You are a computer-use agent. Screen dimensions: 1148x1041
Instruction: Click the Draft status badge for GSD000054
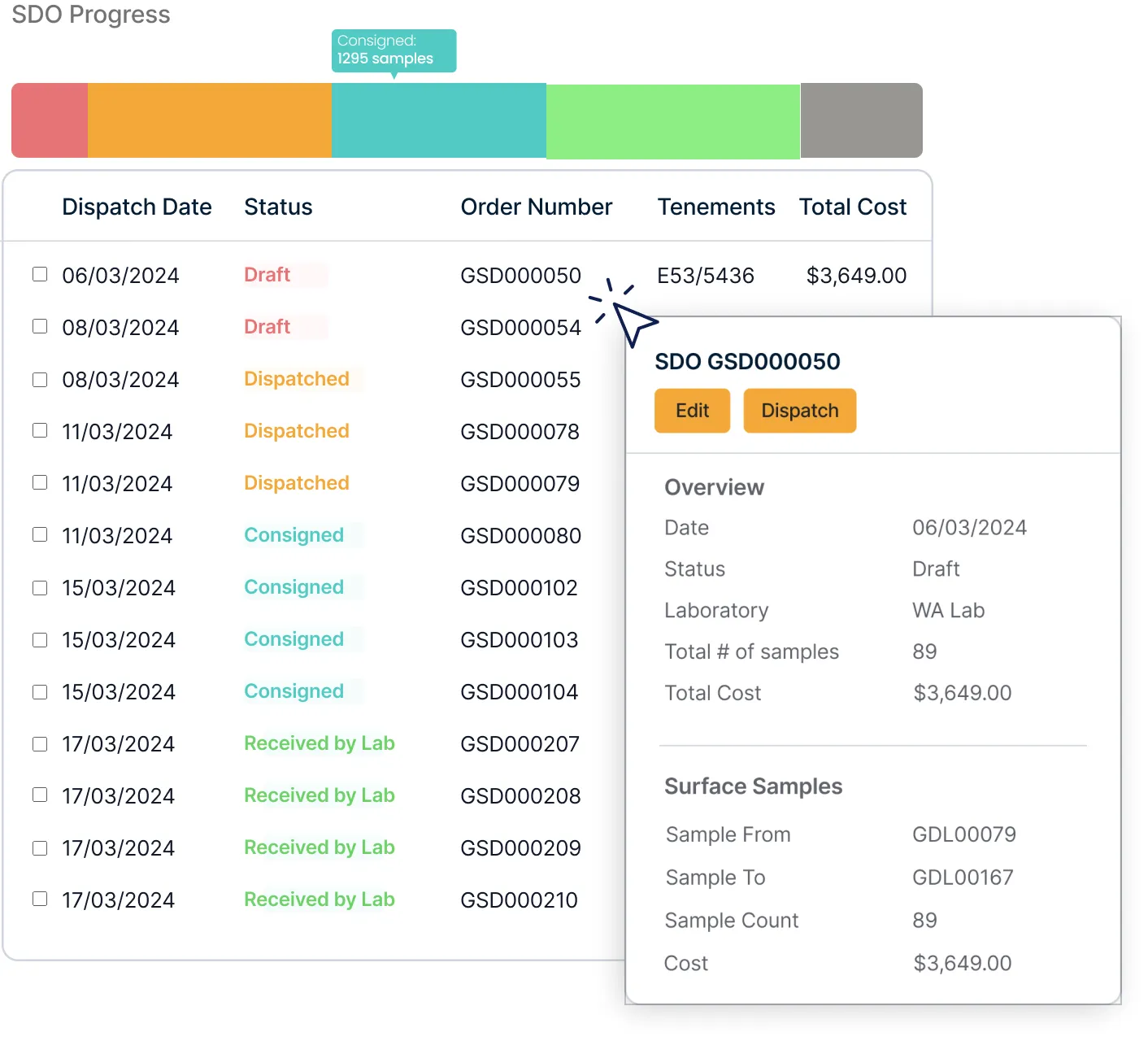267,326
